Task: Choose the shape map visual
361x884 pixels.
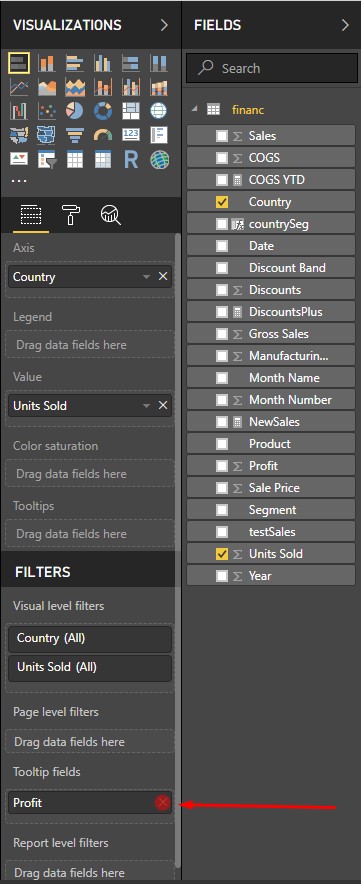Action: [47, 135]
